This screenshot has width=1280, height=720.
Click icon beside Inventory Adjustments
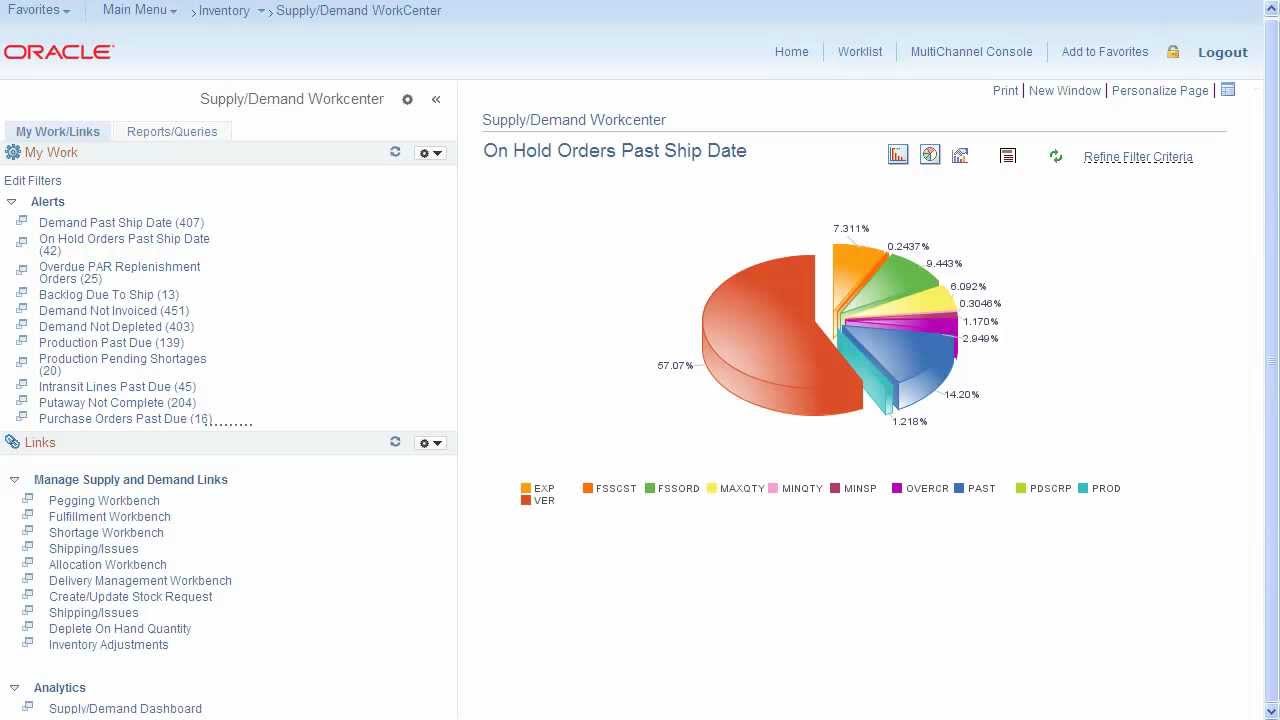tap(28, 643)
